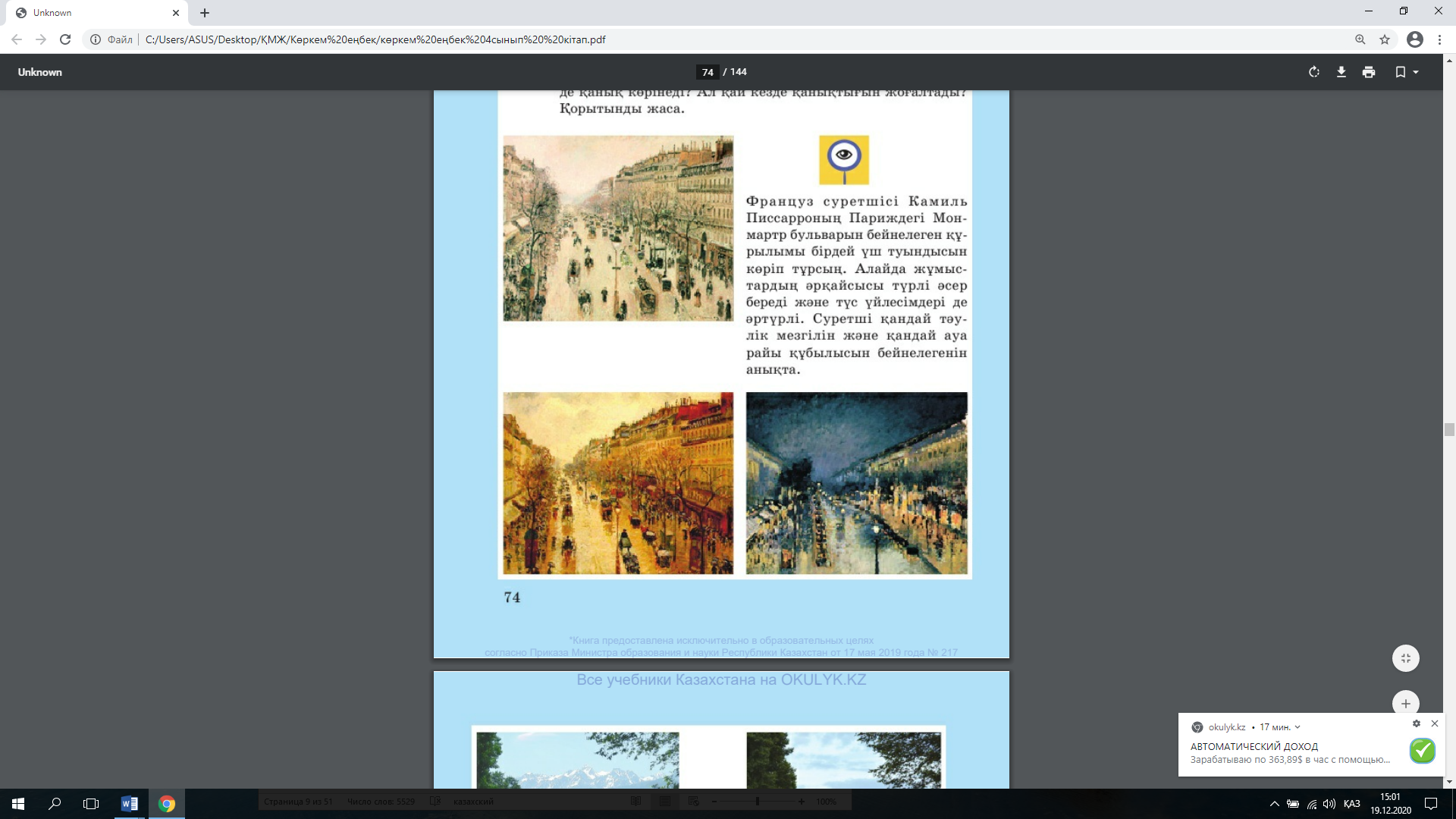Click the page number input field
The height and width of the screenshot is (819, 1456).
click(707, 72)
